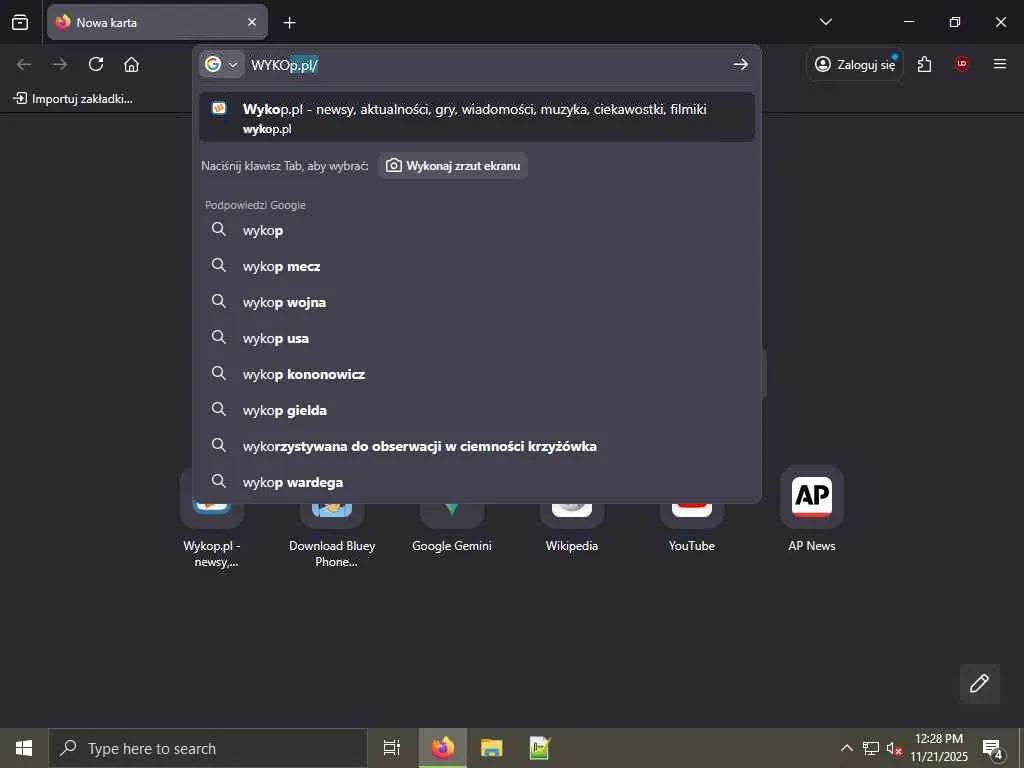The image size is (1024, 768).
Task: Open the notification center icon
Action: click(992, 749)
